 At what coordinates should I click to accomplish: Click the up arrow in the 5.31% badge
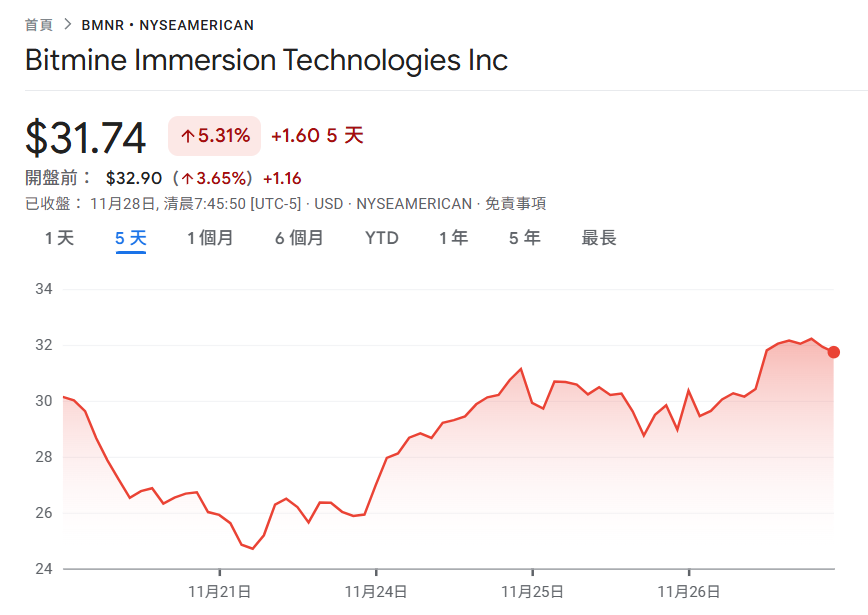tap(187, 136)
